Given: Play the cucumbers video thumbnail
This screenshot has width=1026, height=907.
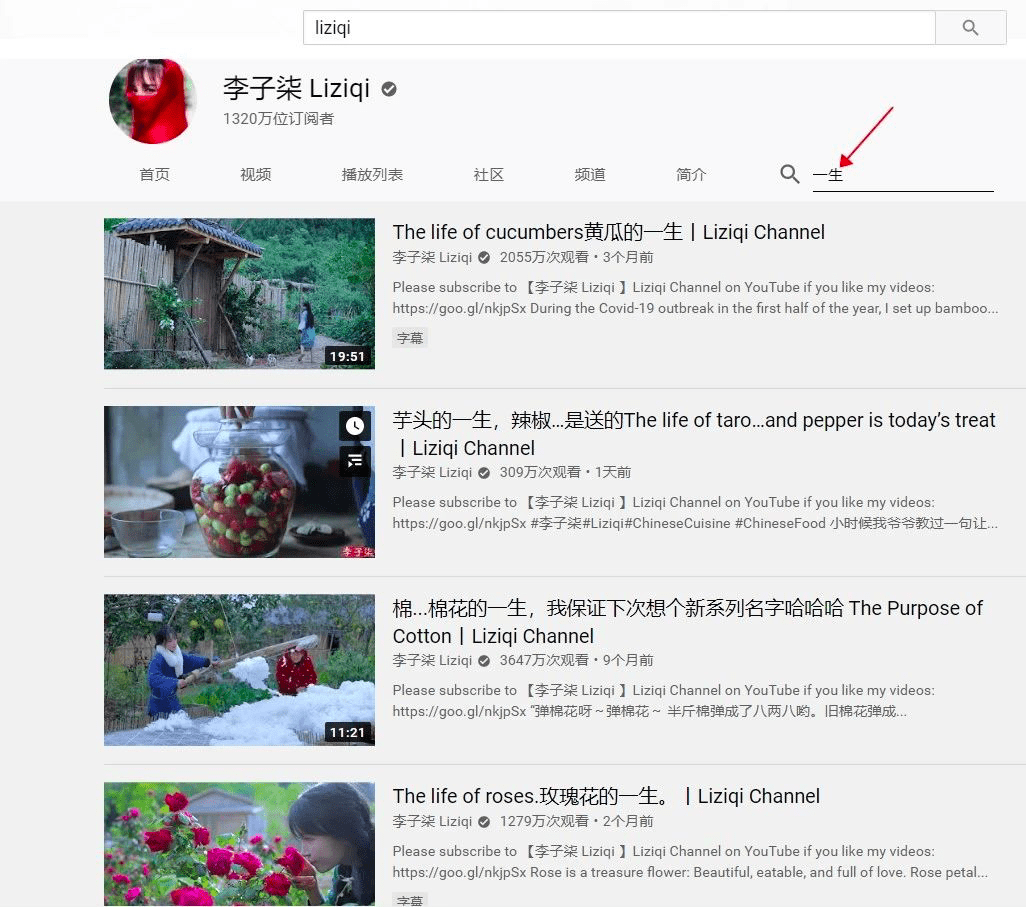Looking at the screenshot, I should 239,294.
